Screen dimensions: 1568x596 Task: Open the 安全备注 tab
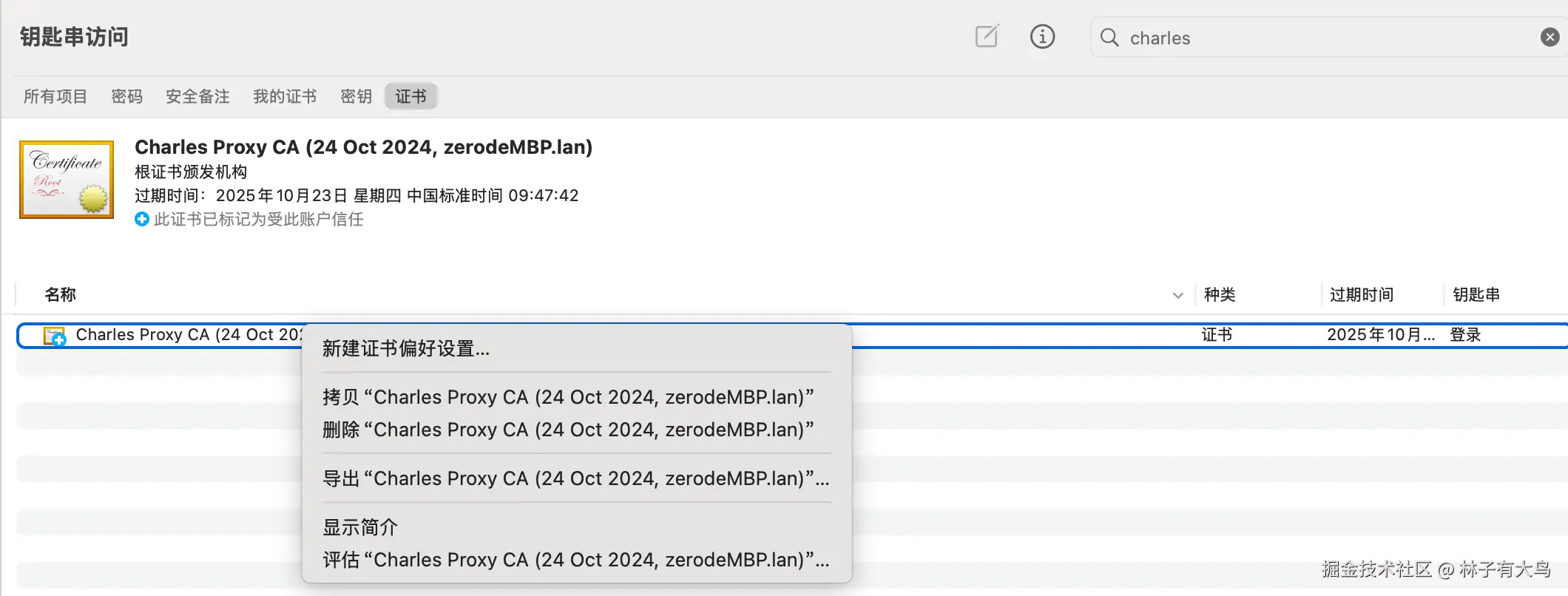point(197,96)
